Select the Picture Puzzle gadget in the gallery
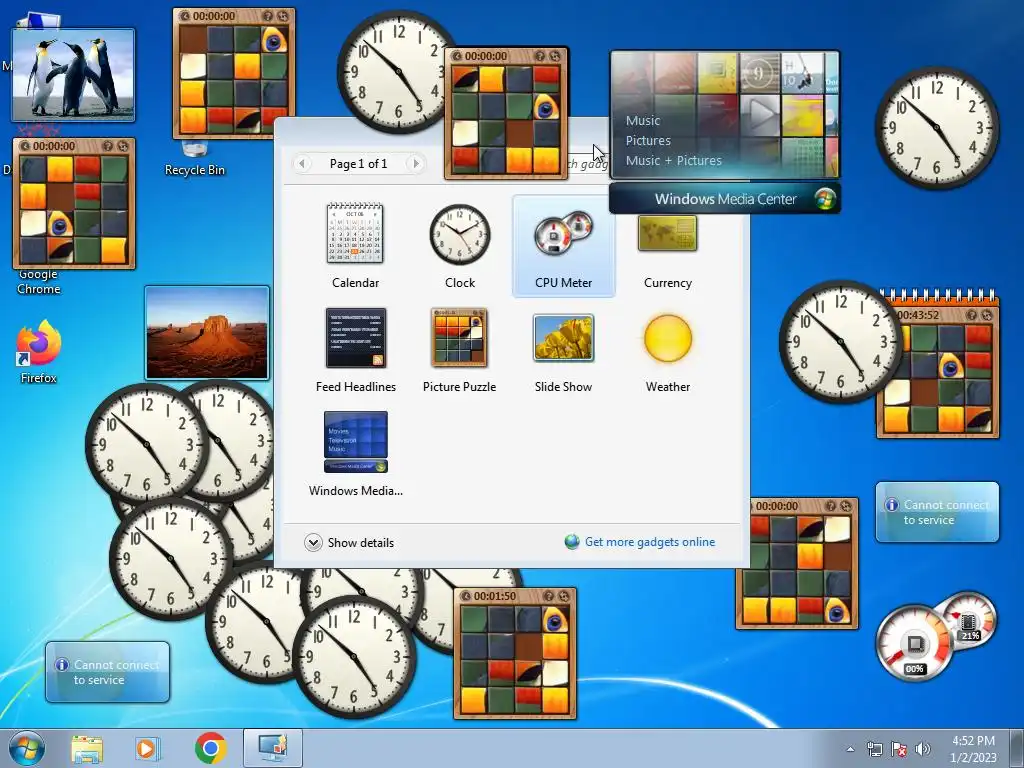Image resolution: width=1024 pixels, height=768 pixels. pyautogui.click(x=460, y=350)
